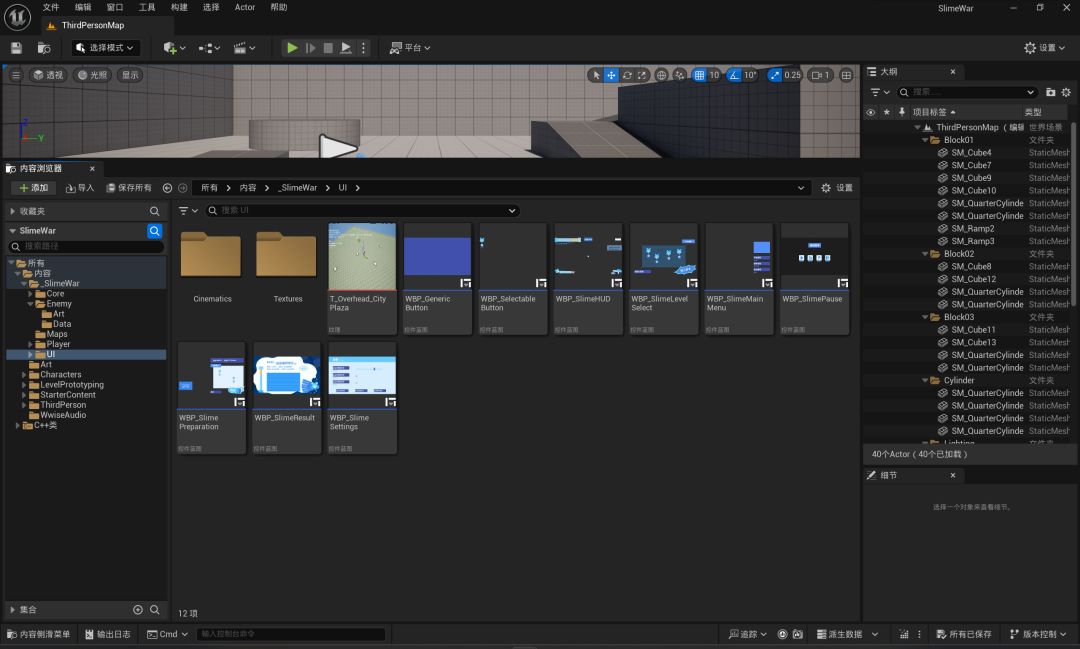The width and height of the screenshot is (1080, 649).
Task: Toggle scale snapping in the viewport toolbar
Action: tap(775, 75)
